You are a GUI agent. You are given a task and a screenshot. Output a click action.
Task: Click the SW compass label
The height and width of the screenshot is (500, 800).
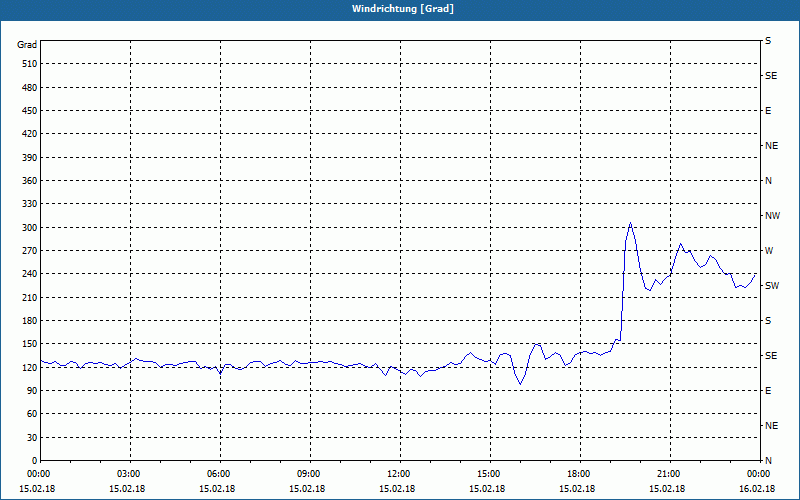coord(772,286)
